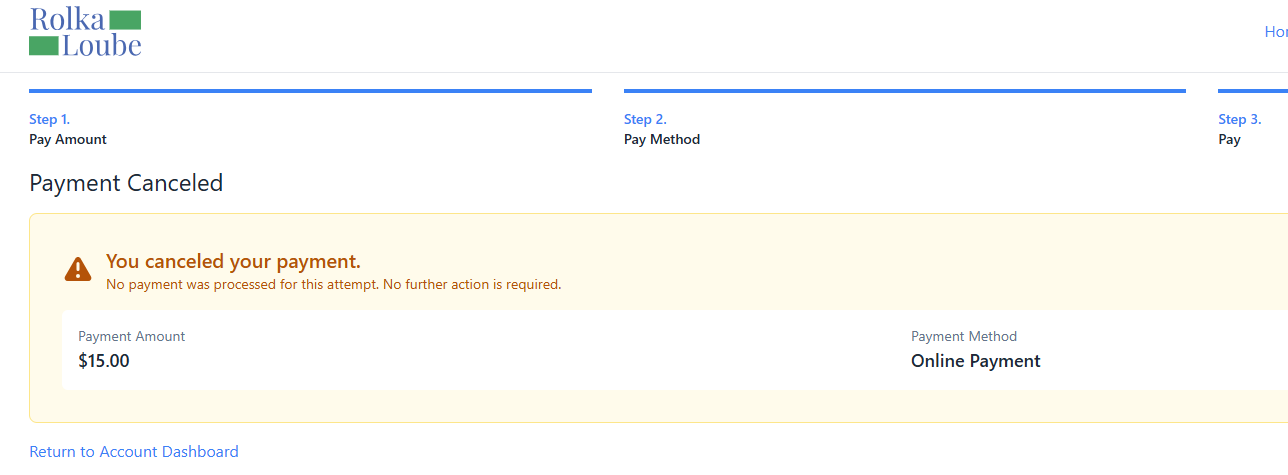This screenshot has height=475, width=1288.
Task: Click the Payment Amount label
Action: click(132, 337)
